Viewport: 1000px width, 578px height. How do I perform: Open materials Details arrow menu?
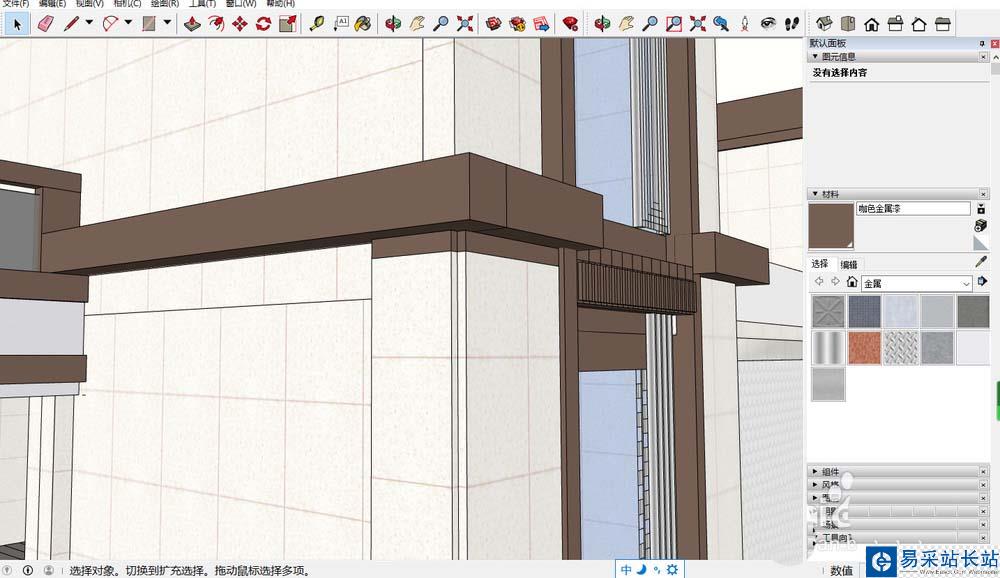(x=982, y=281)
